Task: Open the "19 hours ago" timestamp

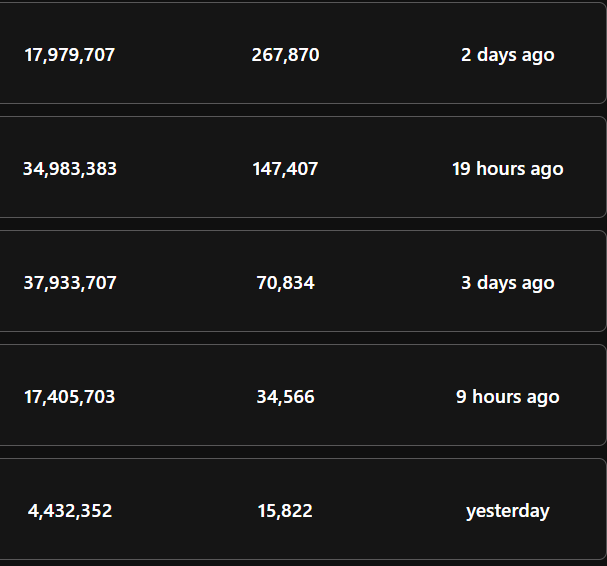Action: coord(508,169)
